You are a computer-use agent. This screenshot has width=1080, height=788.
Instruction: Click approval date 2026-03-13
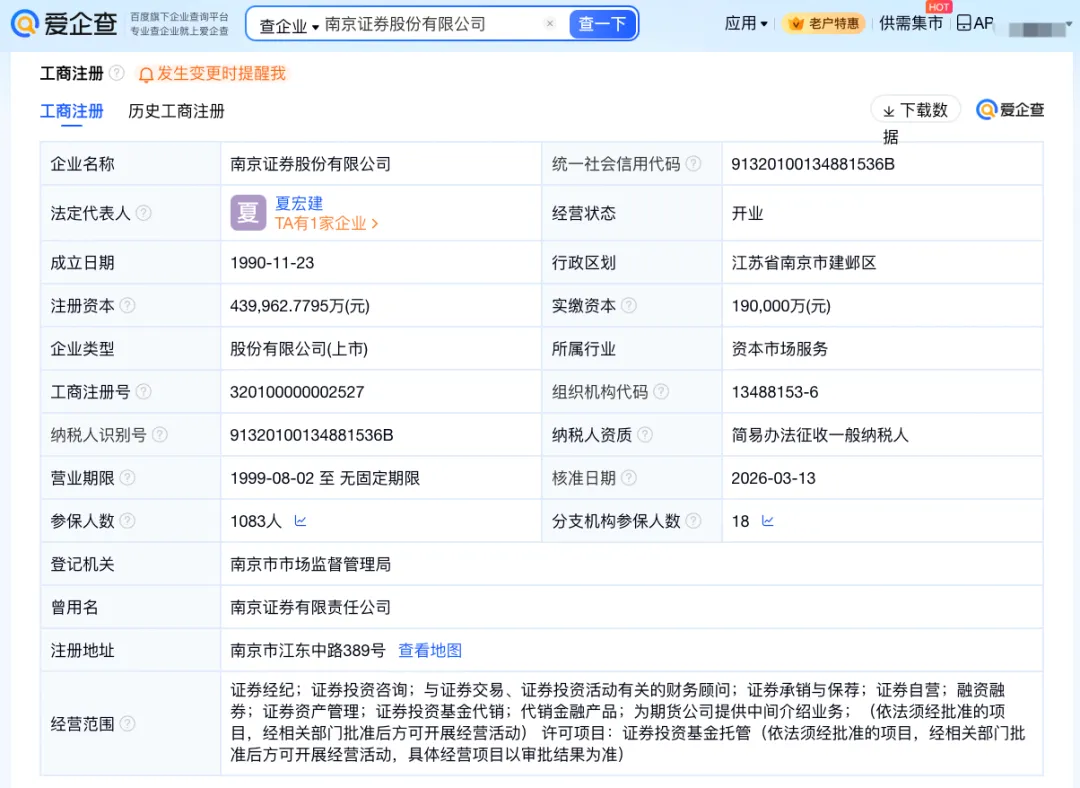[773, 478]
